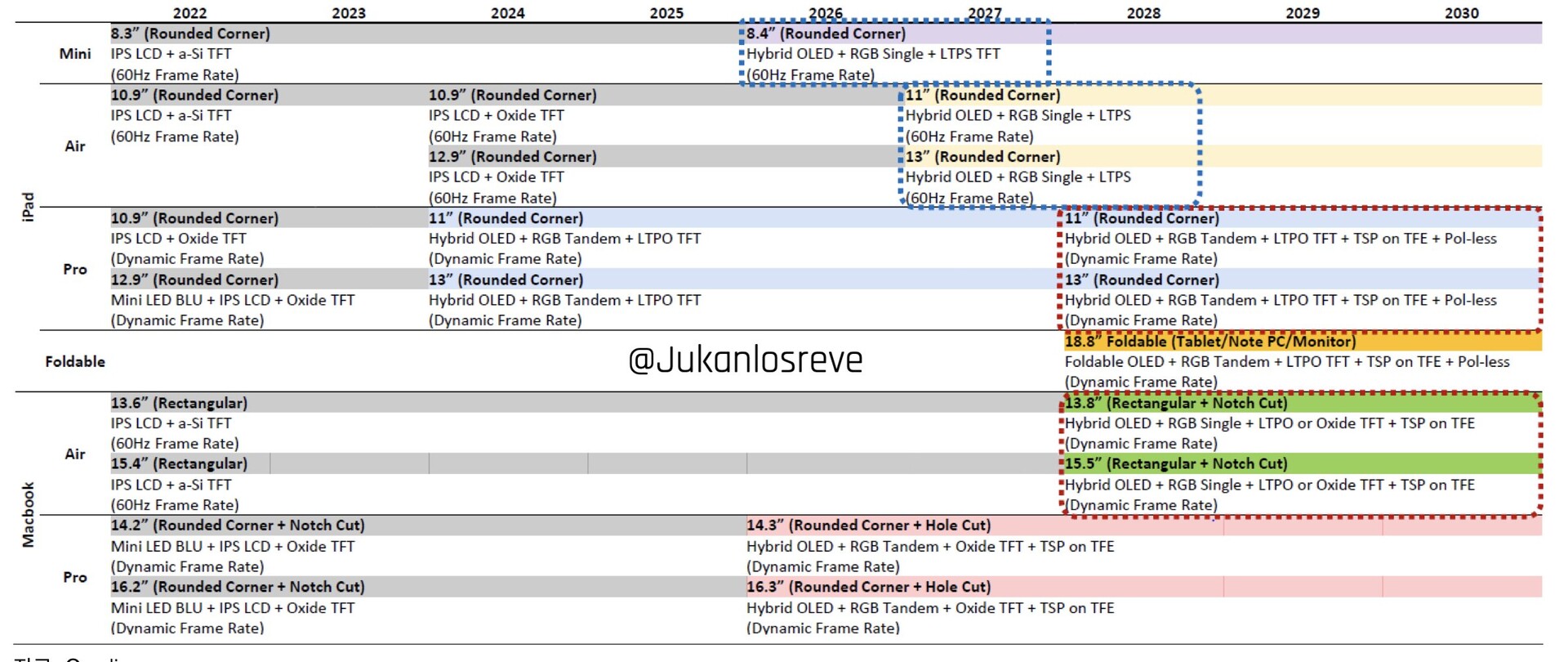Click the vertical iPad category label

tap(28, 207)
